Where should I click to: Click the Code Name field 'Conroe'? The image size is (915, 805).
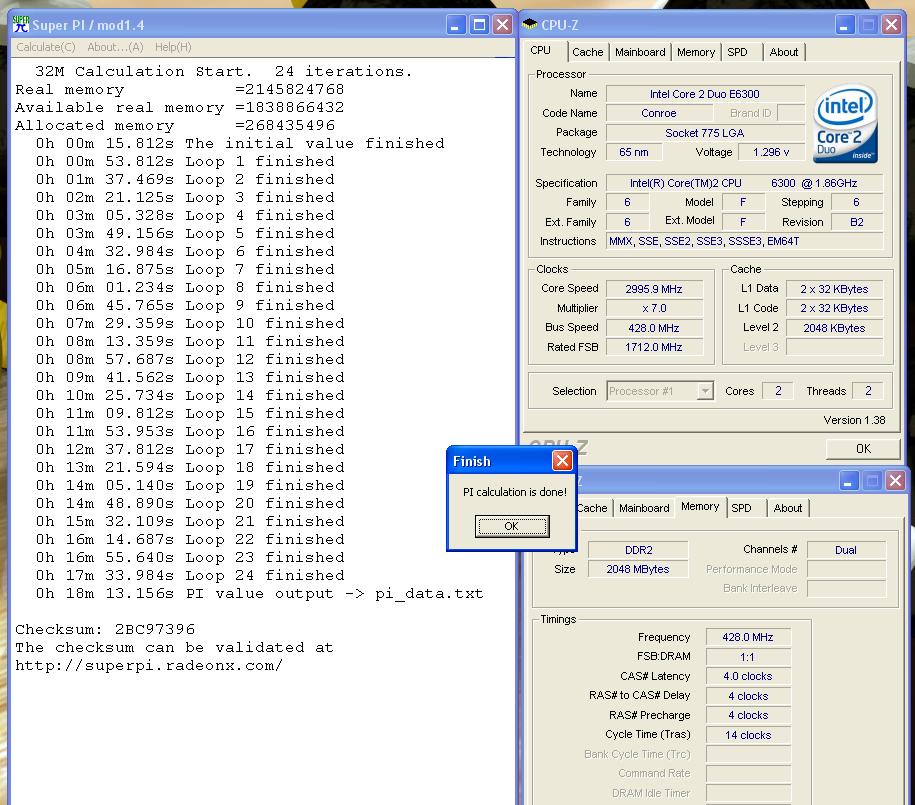(x=659, y=113)
